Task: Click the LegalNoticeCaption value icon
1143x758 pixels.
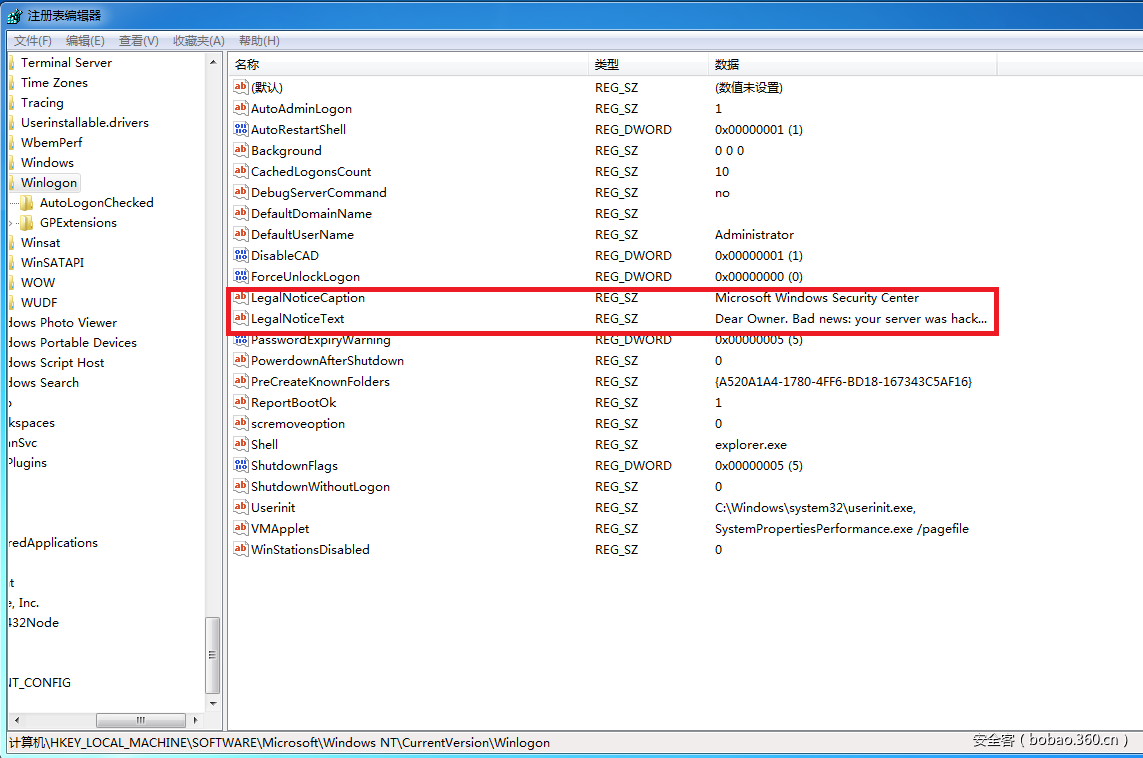Action: pyautogui.click(x=241, y=297)
